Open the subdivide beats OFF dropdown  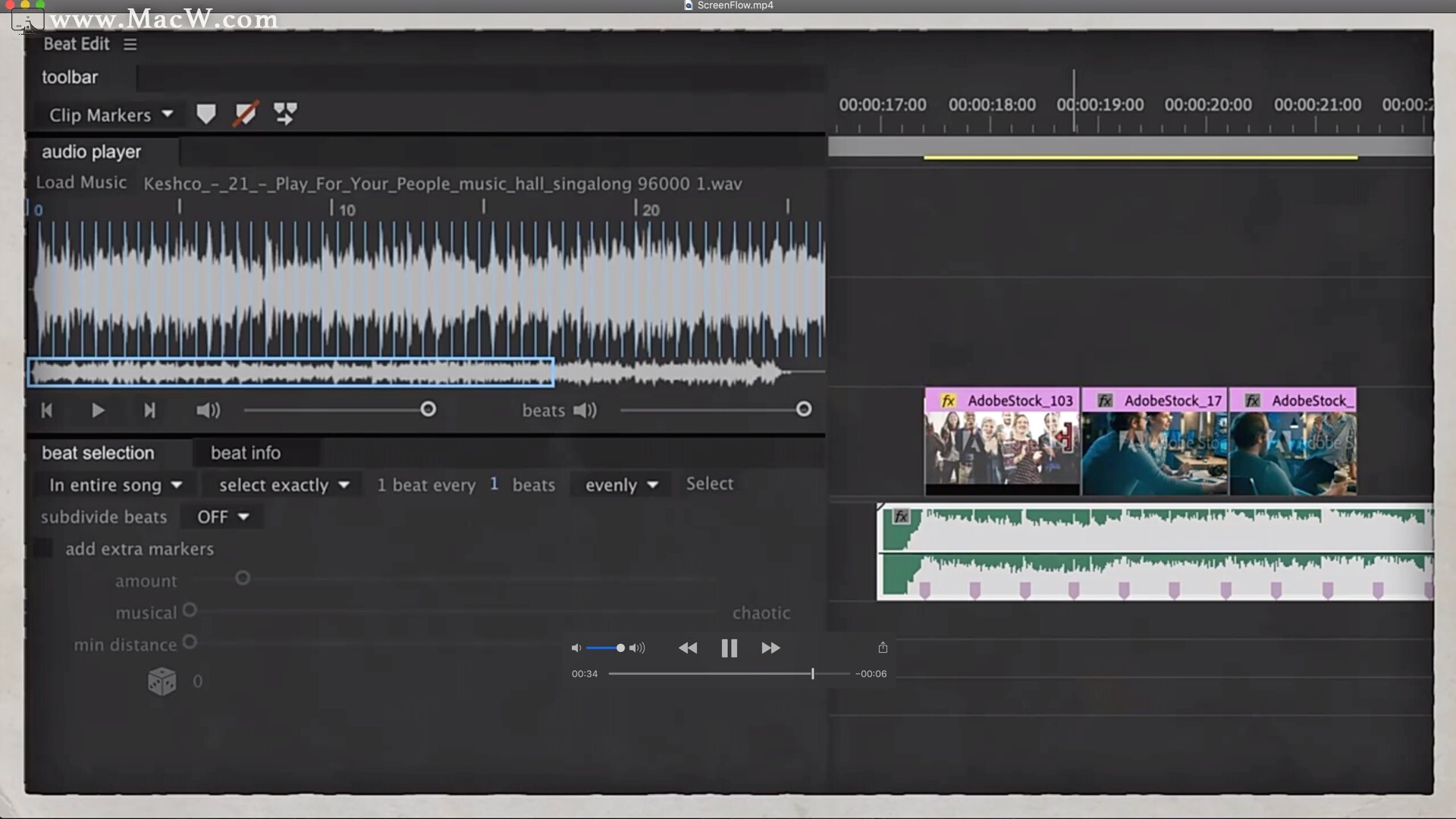[x=222, y=516]
